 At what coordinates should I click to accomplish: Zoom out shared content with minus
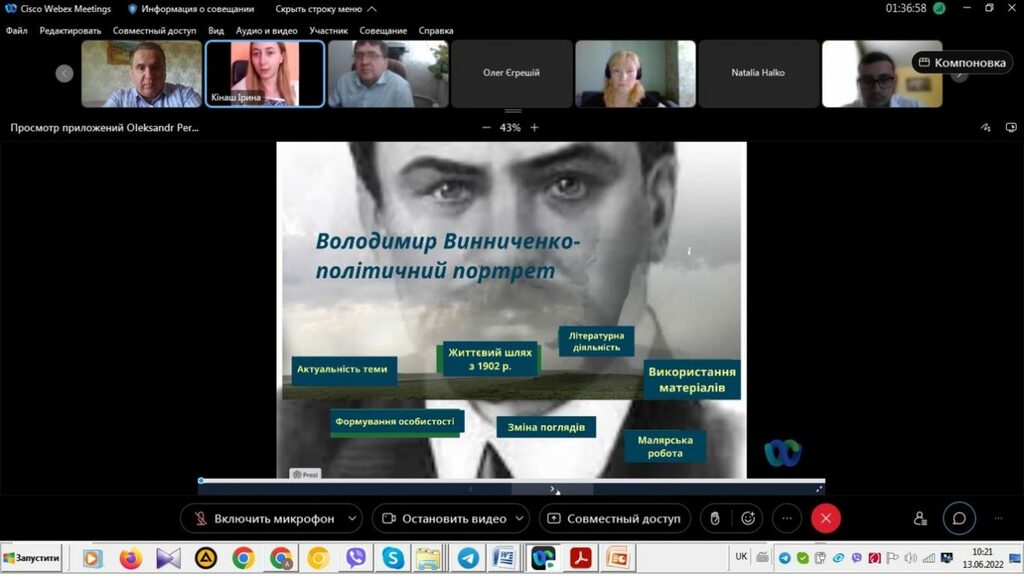[486, 128]
